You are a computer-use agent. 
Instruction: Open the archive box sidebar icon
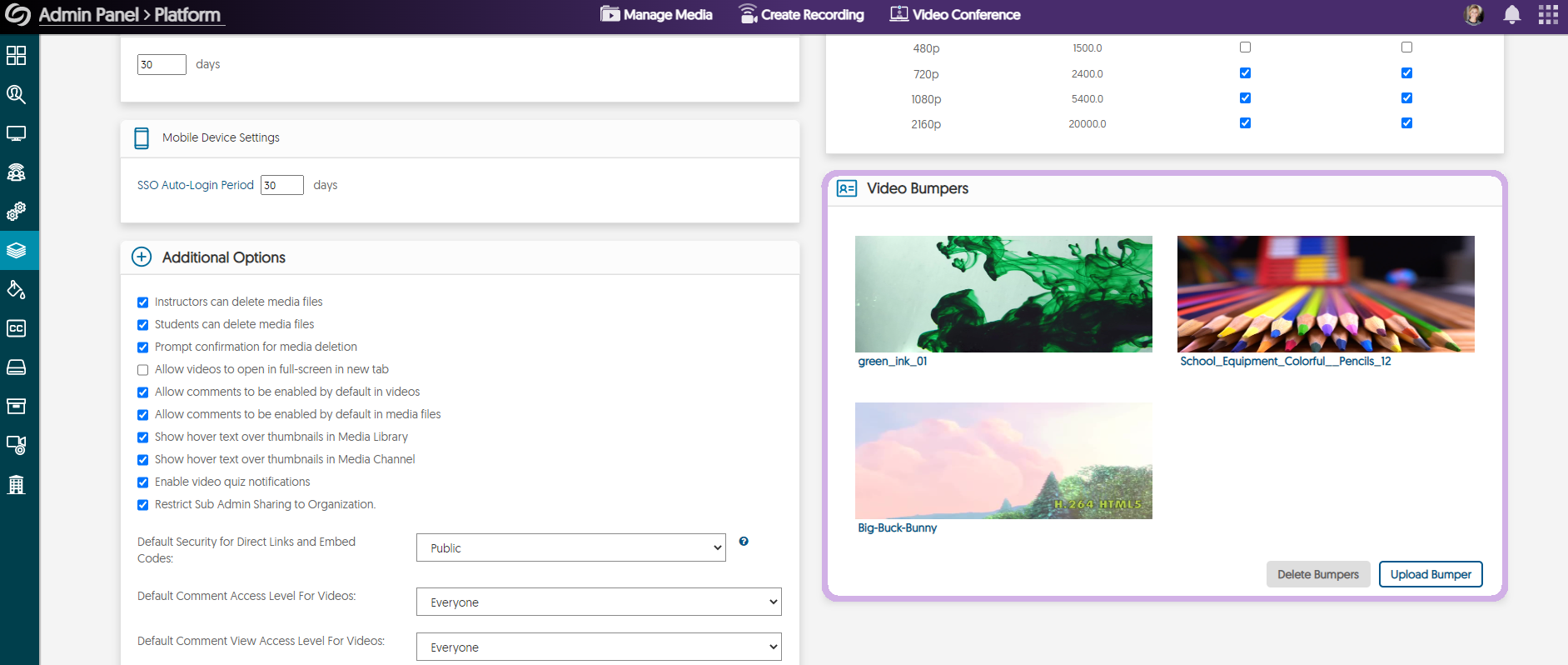click(16, 406)
